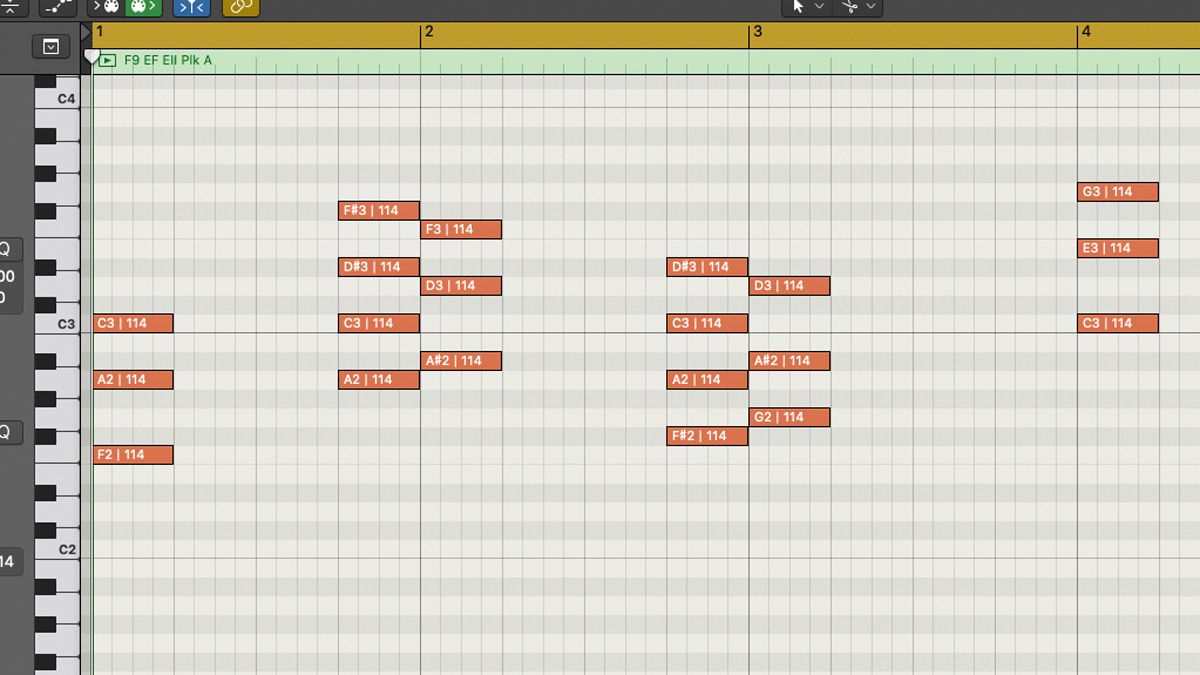Open the Pointer tool dropdown chevron
This screenshot has height=675, width=1200.
pos(819,8)
